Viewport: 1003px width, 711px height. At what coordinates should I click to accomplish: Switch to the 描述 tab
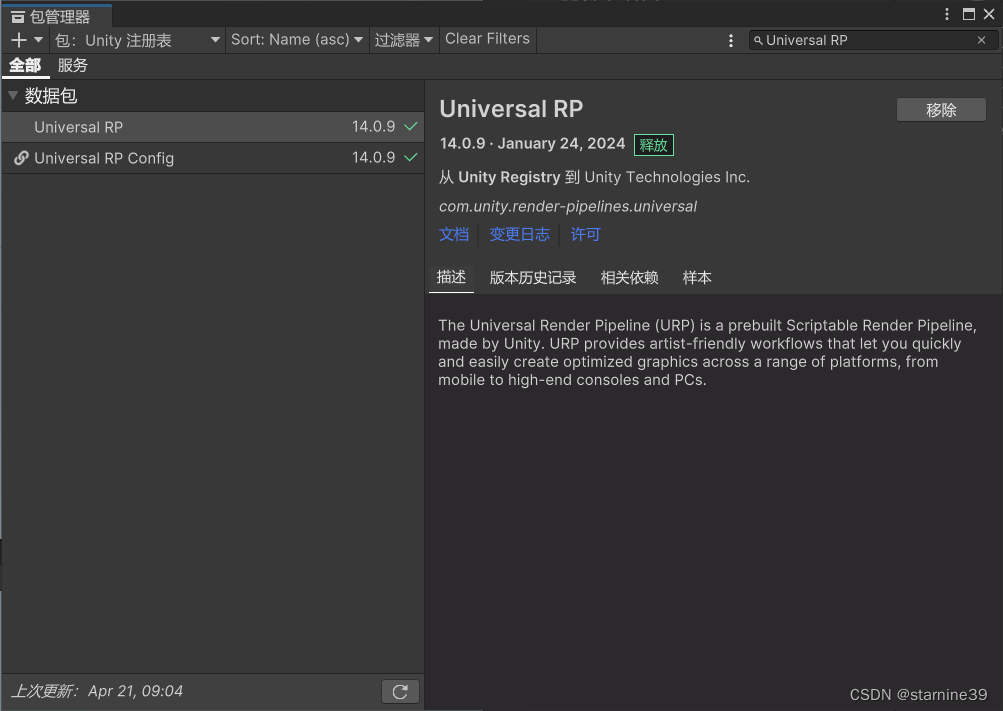pyautogui.click(x=451, y=277)
